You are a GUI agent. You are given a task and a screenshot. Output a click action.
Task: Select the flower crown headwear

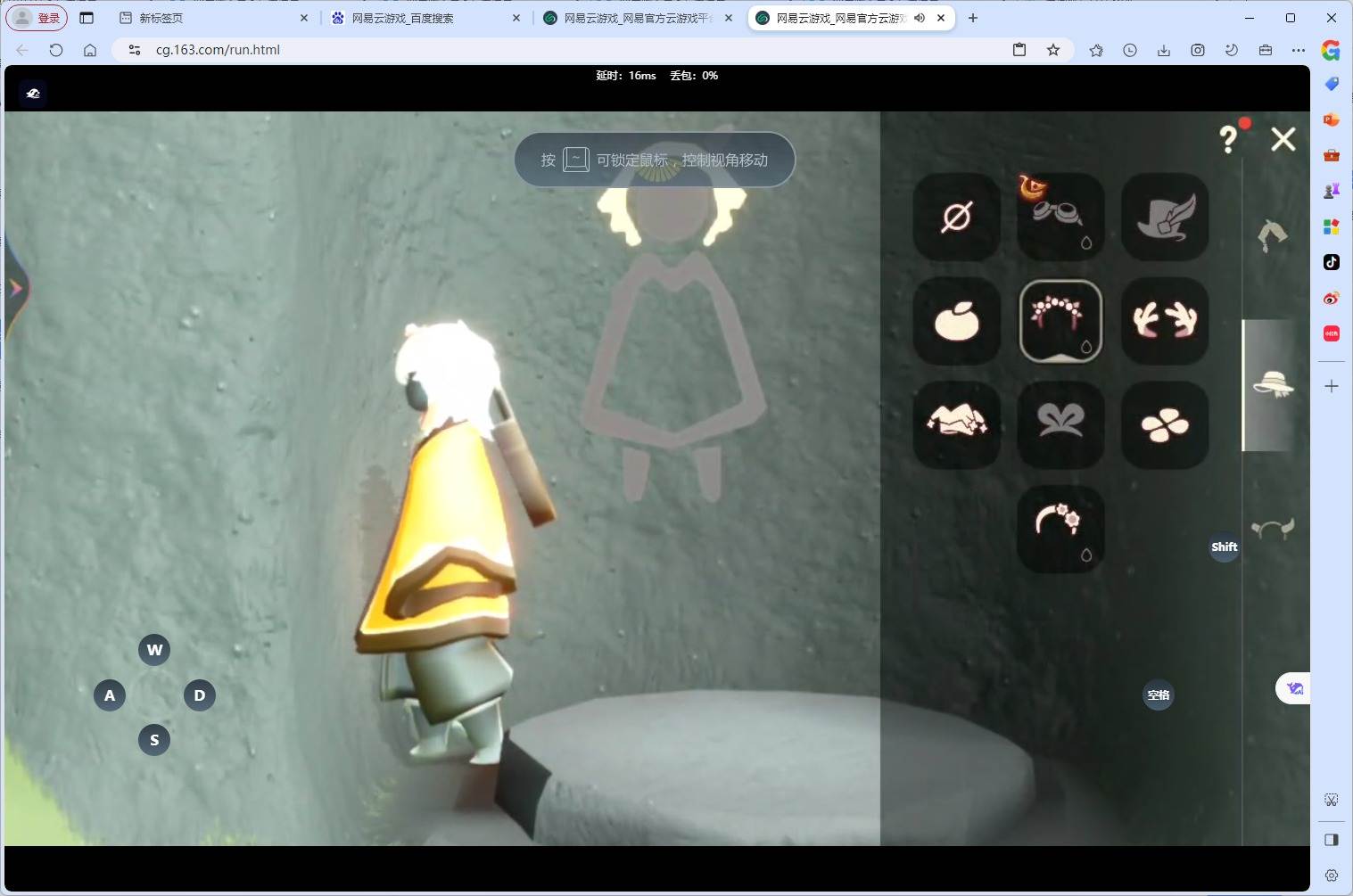1060,321
